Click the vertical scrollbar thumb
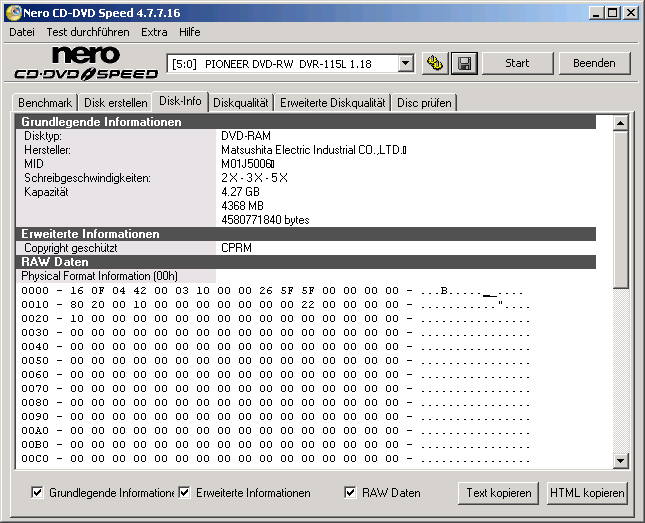 (620, 209)
